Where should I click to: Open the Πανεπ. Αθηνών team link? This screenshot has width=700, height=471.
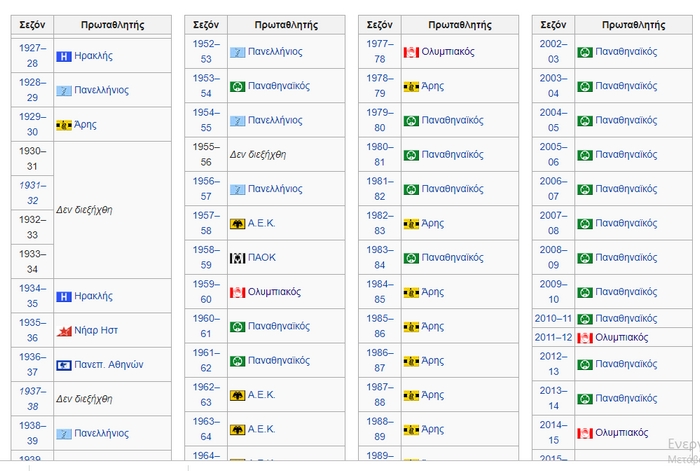pos(109,365)
